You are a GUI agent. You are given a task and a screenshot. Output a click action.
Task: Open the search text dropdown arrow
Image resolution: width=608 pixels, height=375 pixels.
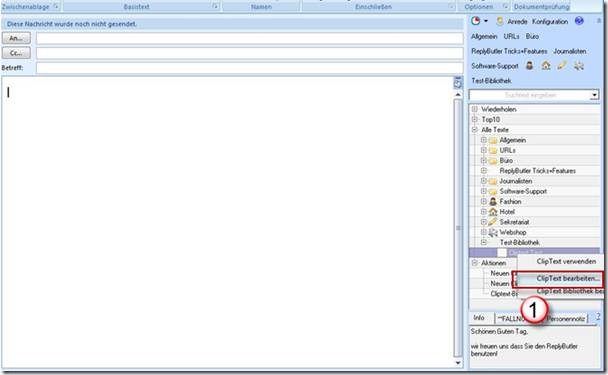[594, 95]
